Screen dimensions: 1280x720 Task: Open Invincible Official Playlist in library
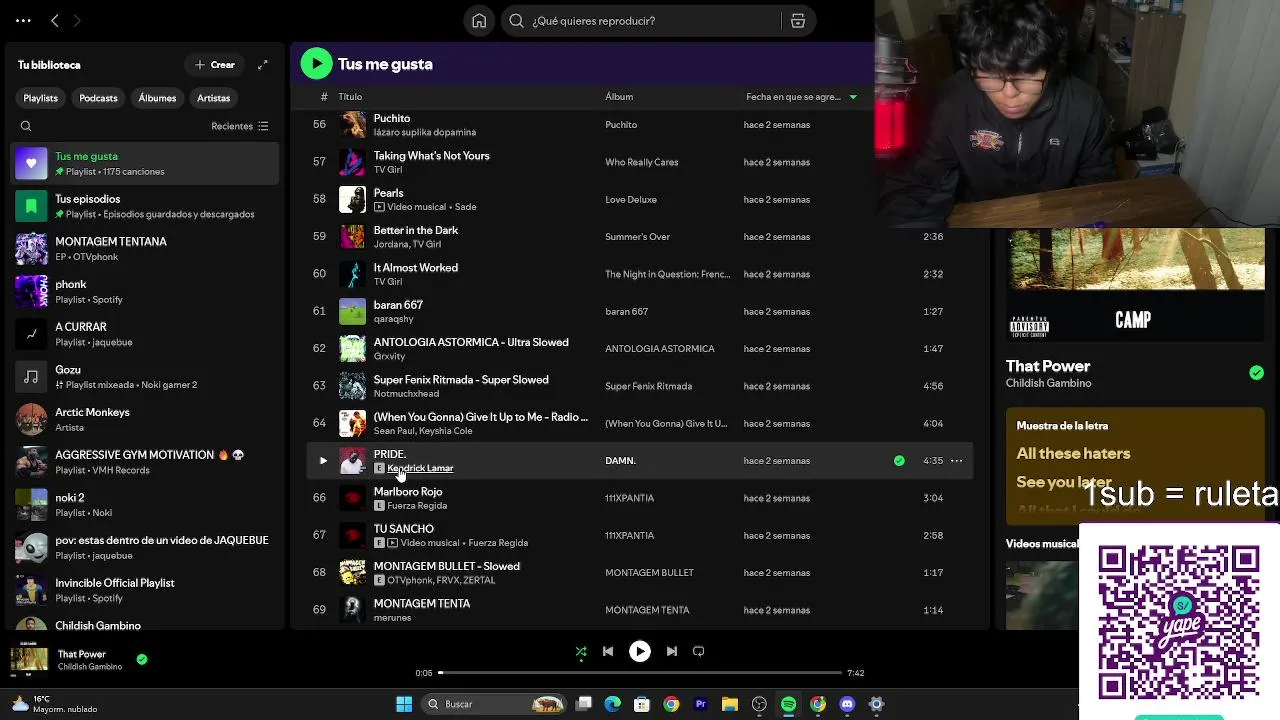pos(146,590)
